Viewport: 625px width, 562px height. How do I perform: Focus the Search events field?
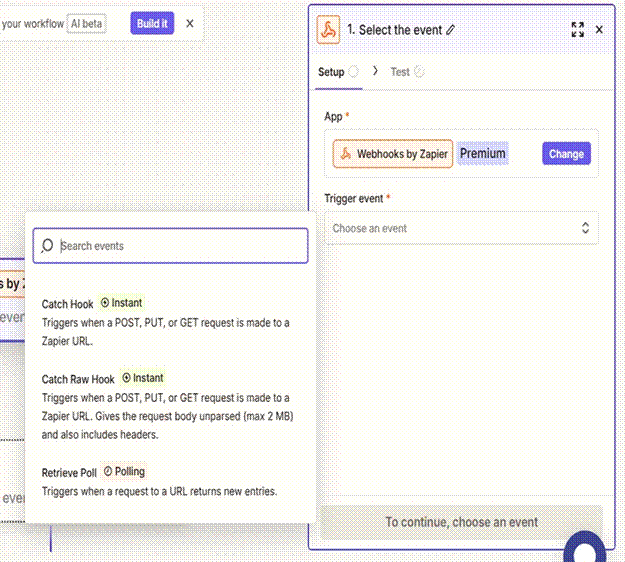click(x=171, y=246)
